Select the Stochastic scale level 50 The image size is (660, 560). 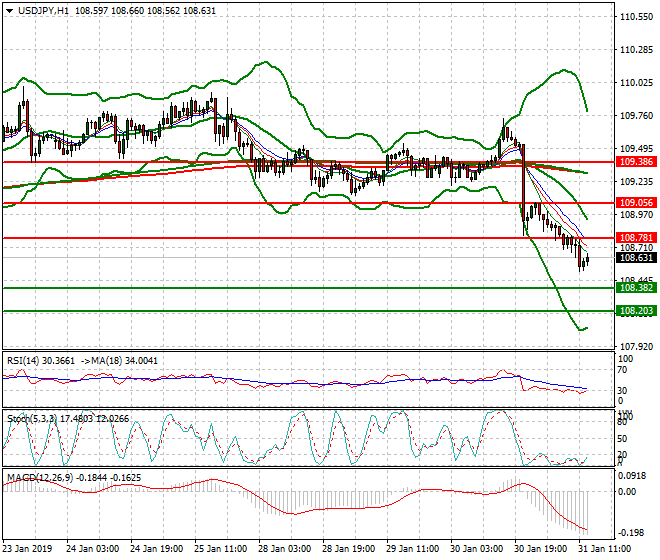(x=622, y=439)
